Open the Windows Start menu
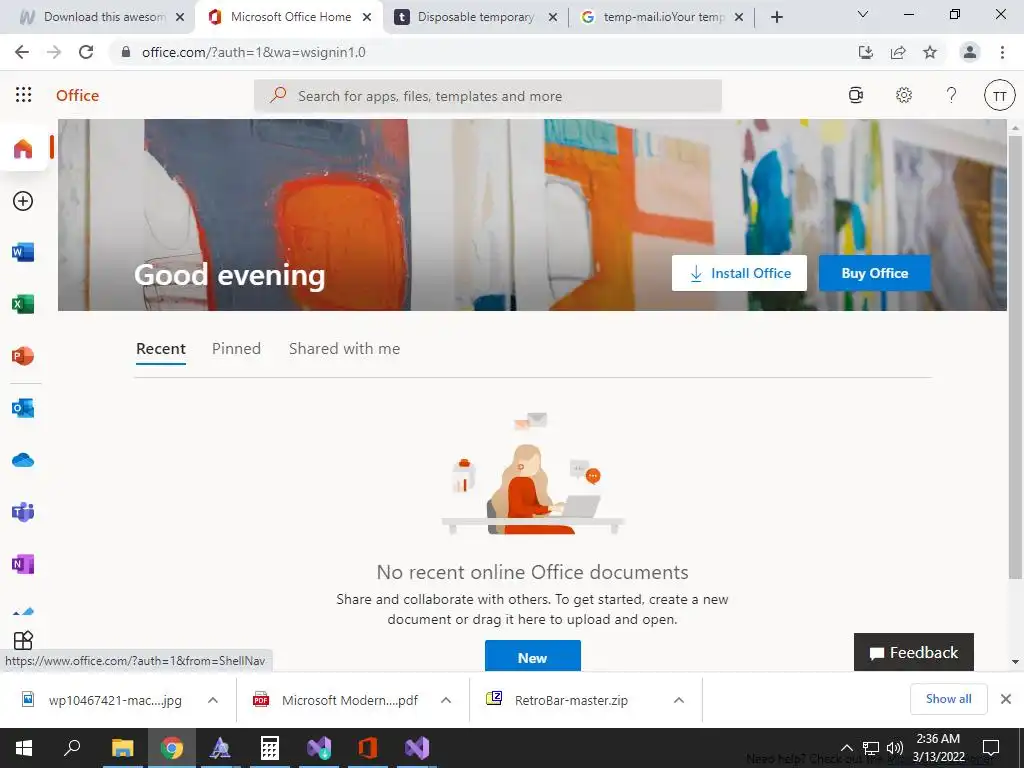This screenshot has width=1024, height=768. click(24, 748)
